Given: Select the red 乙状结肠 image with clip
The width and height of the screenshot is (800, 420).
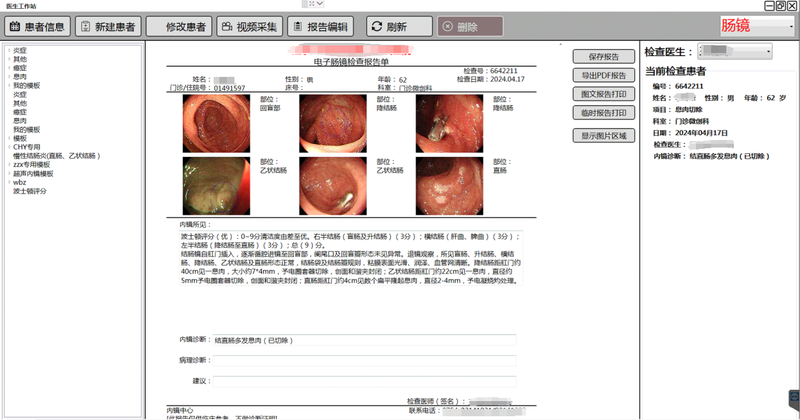Looking at the screenshot, I should [333, 186].
